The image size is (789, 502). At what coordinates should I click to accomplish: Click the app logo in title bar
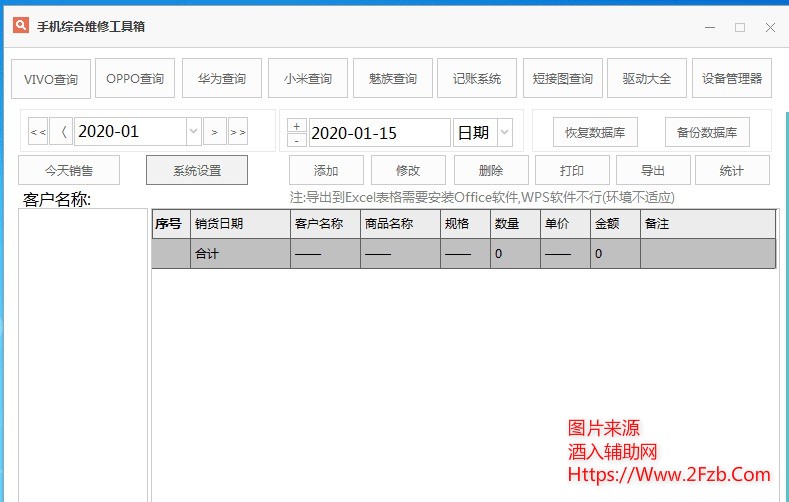click(21, 26)
